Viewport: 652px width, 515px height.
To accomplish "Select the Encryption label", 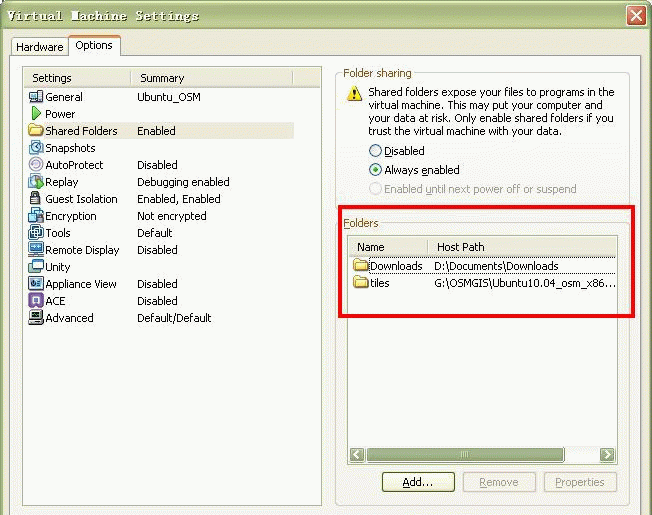I will click(71, 216).
